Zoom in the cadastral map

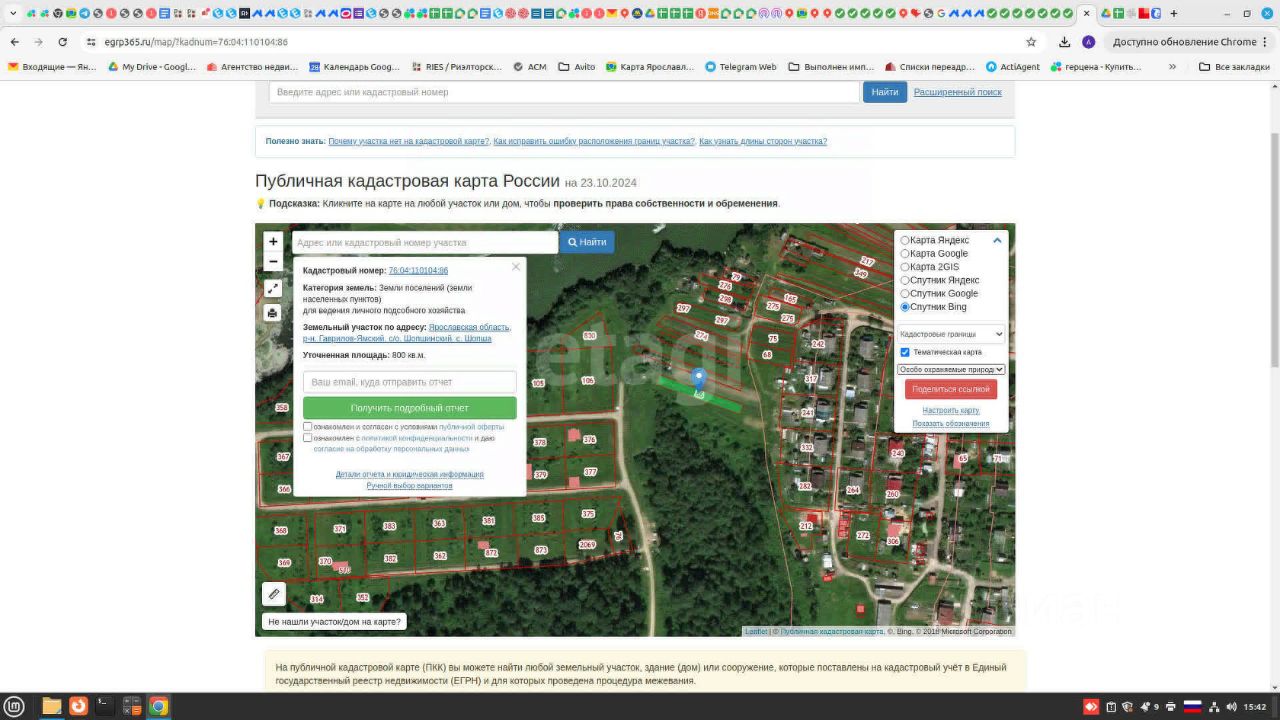(273, 242)
